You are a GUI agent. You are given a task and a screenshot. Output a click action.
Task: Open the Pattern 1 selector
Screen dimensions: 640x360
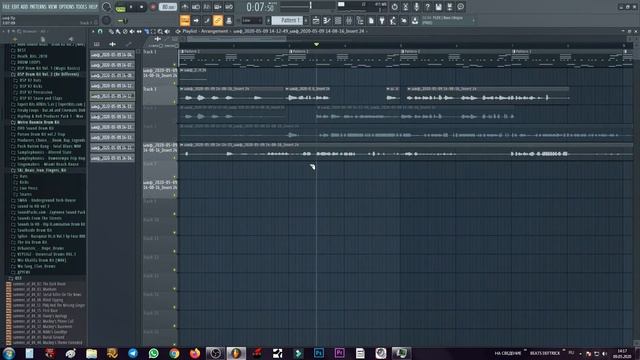point(287,20)
